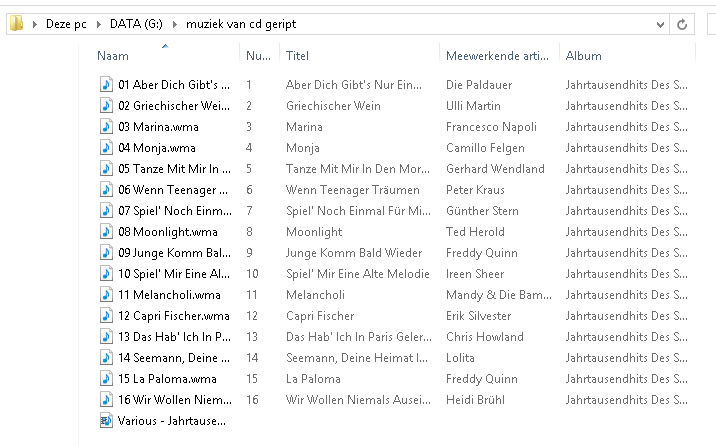Click artist cell Heidi Brühl
This screenshot has width=716, height=446.
pos(475,399)
